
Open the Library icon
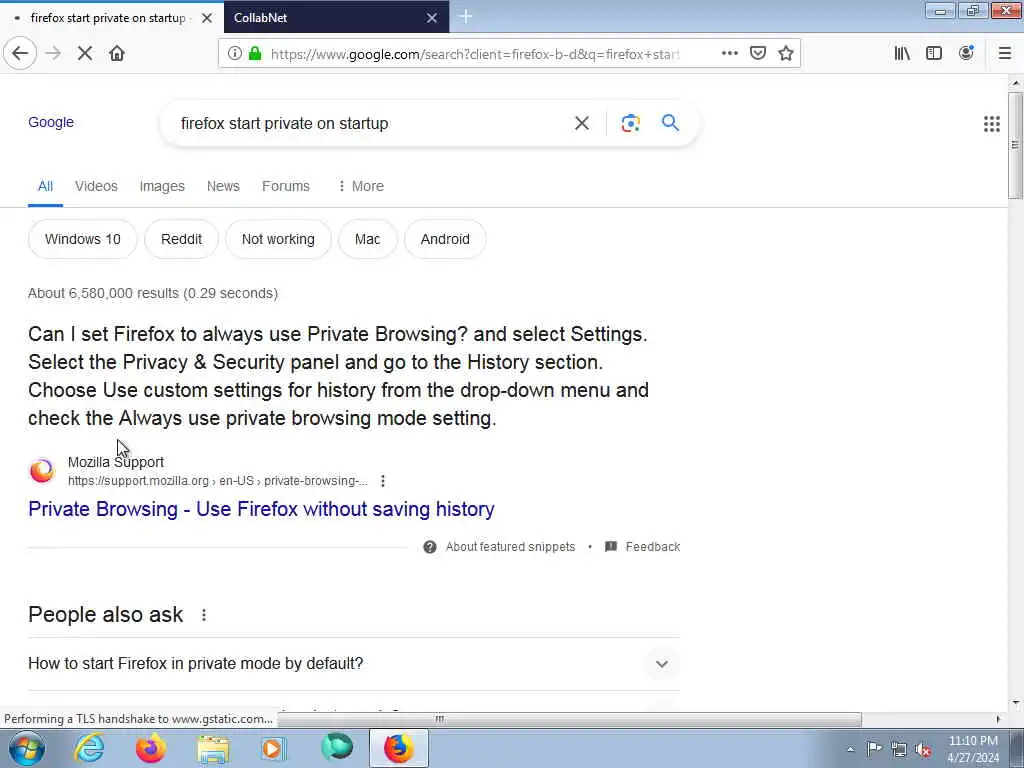coord(902,54)
